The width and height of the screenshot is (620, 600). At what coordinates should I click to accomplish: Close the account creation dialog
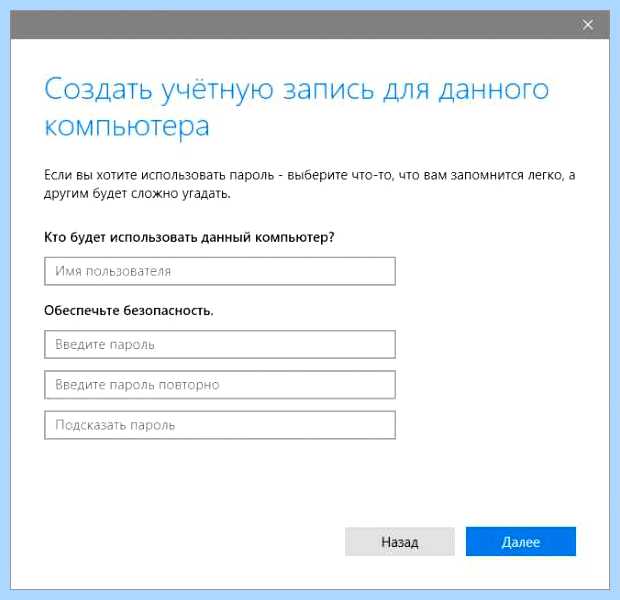click(588, 25)
